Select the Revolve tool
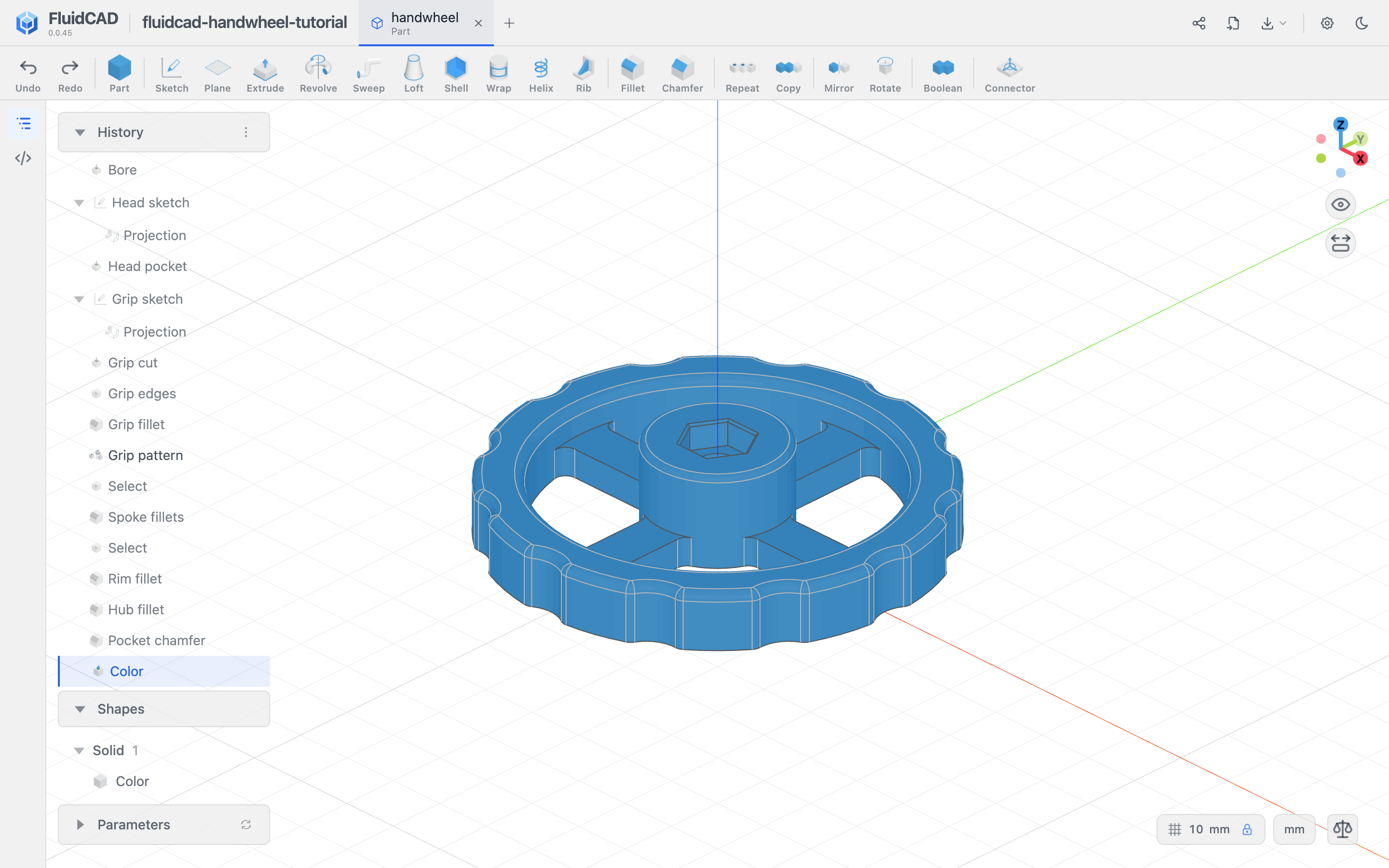 (x=318, y=74)
